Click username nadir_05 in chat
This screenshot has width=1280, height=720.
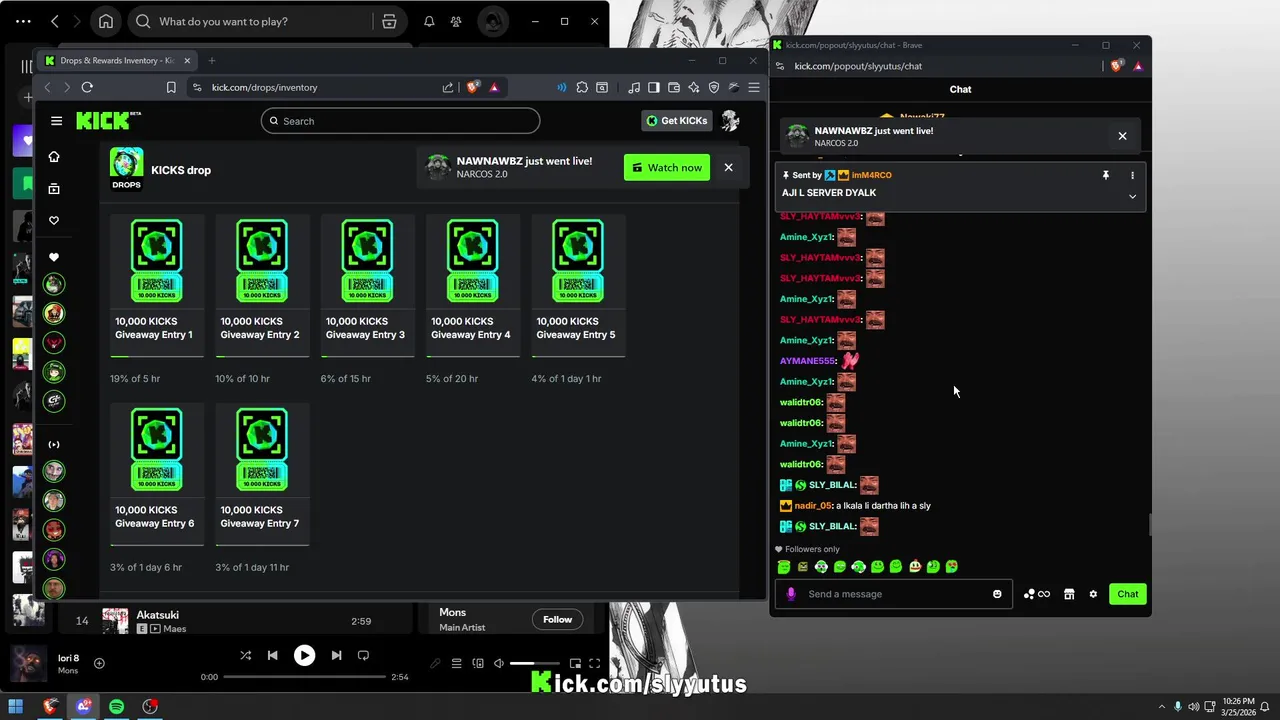point(813,506)
